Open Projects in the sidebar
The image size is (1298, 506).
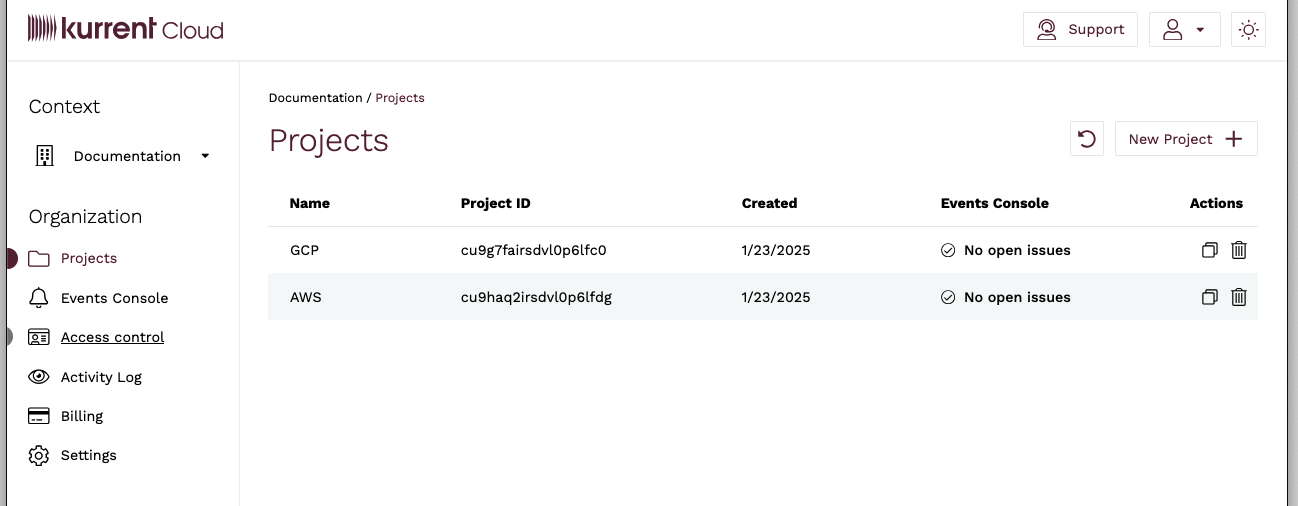[x=88, y=258]
